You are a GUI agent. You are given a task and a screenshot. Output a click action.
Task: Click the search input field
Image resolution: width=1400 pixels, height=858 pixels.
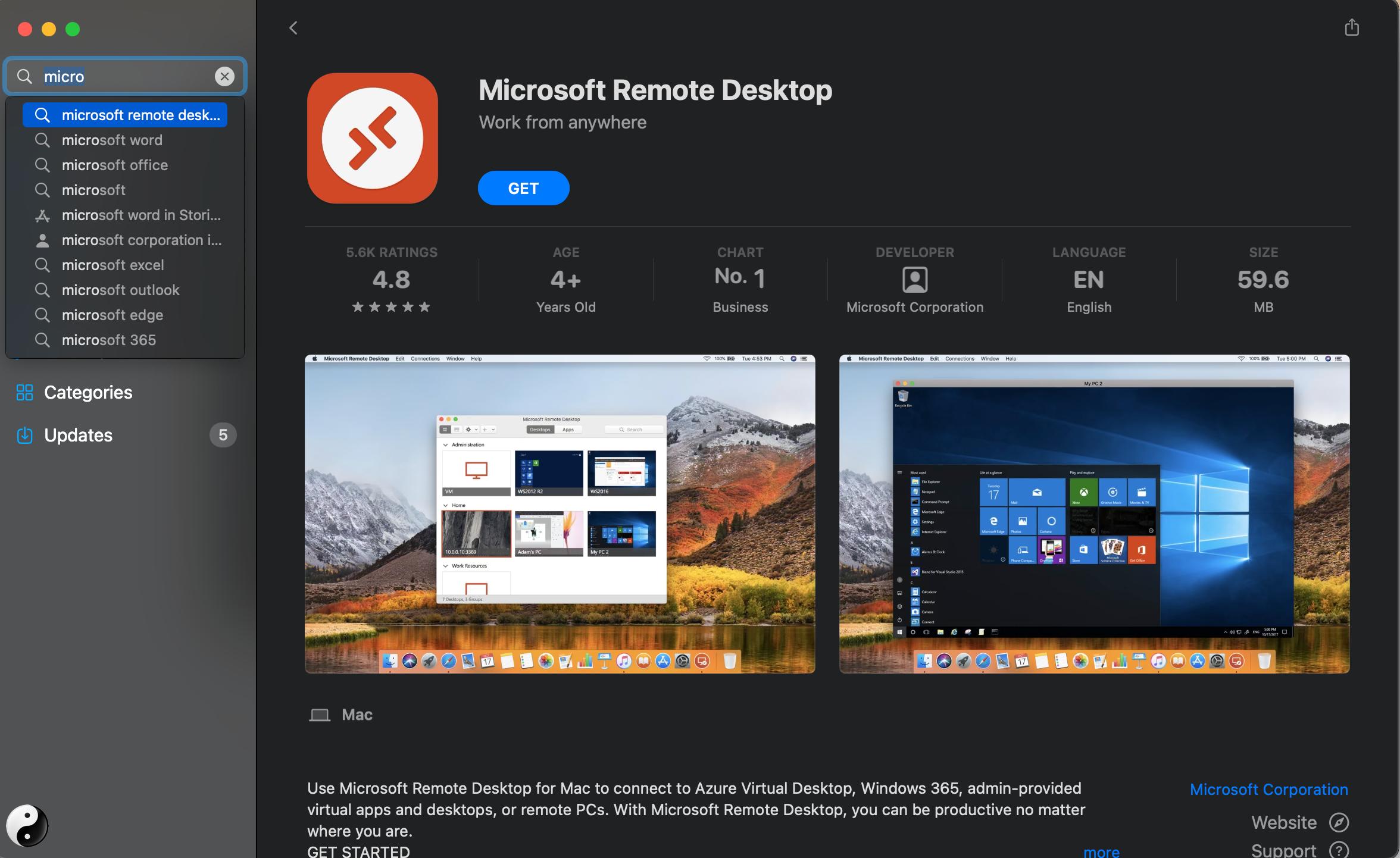click(125, 75)
